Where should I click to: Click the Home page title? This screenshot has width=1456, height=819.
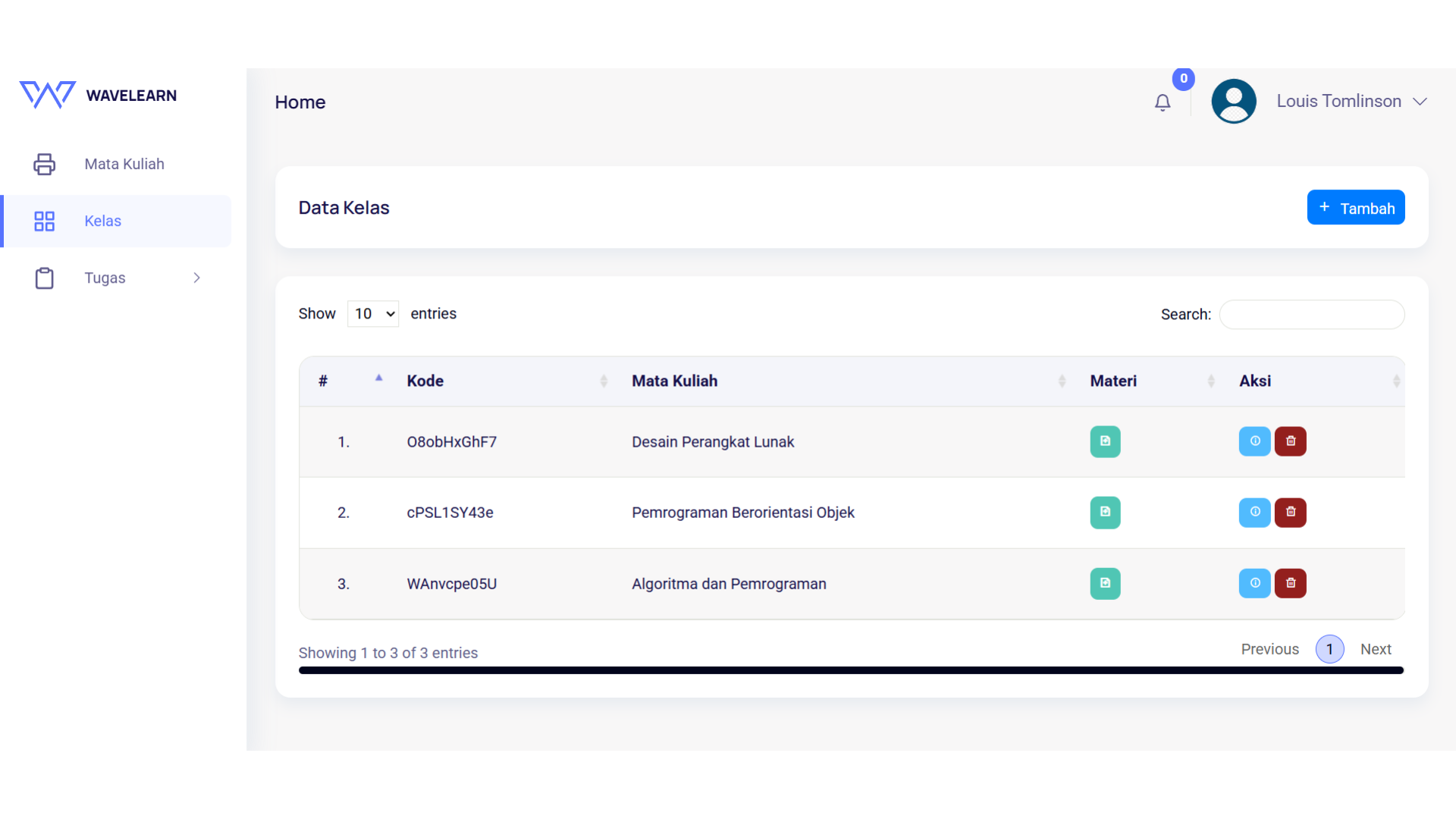(300, 102)
